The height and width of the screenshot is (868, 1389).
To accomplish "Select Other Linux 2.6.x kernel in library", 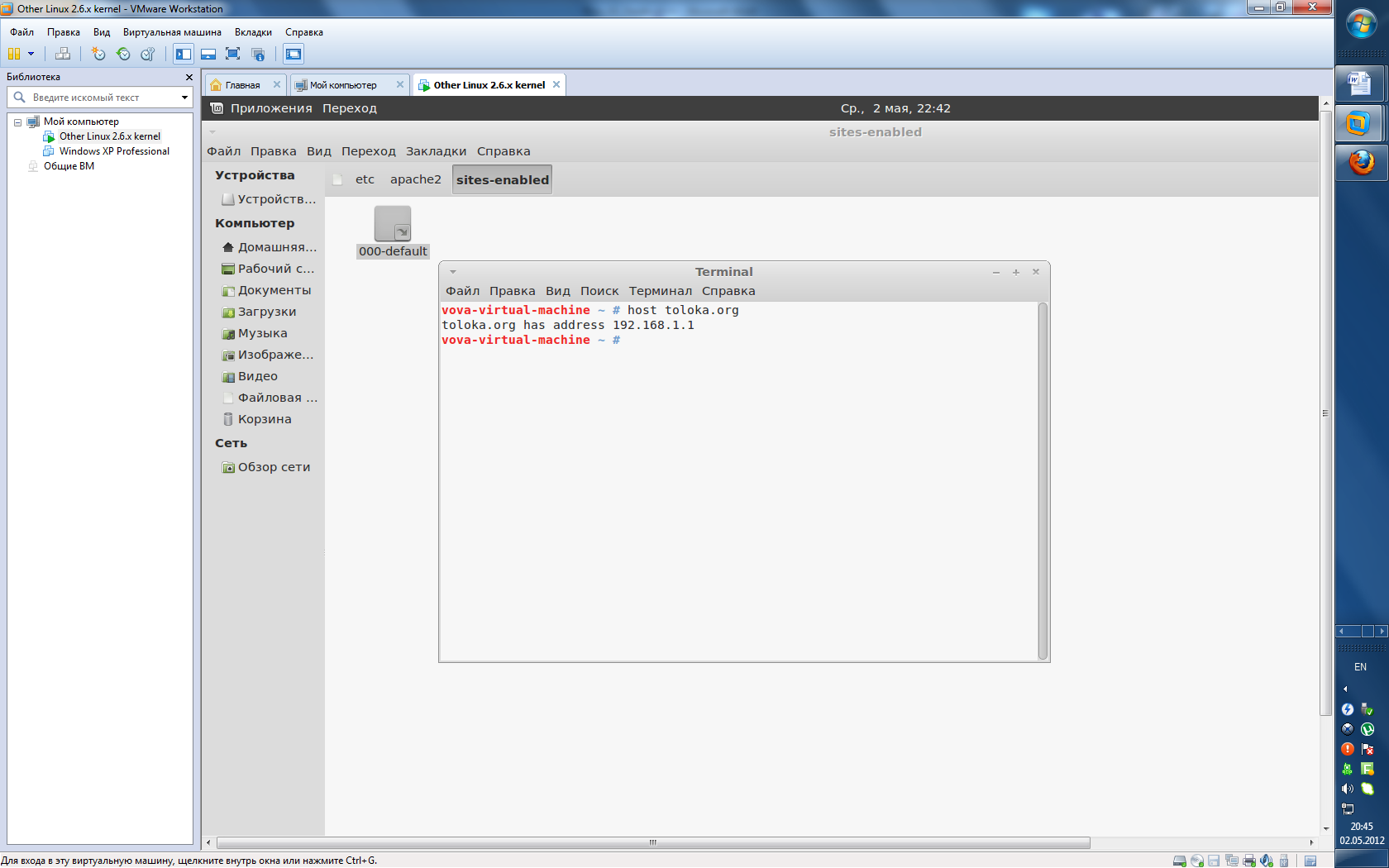I will (x=110, y=136).
